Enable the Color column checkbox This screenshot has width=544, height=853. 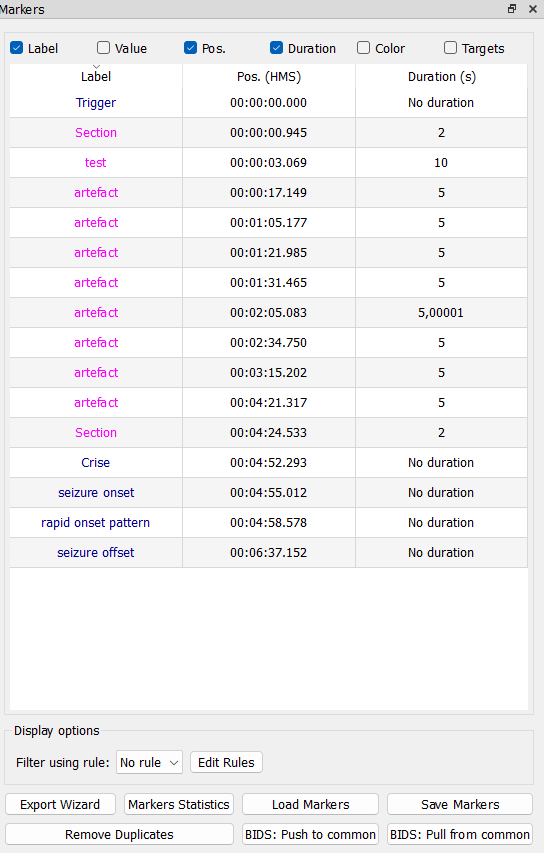click(x=363, y=48)
